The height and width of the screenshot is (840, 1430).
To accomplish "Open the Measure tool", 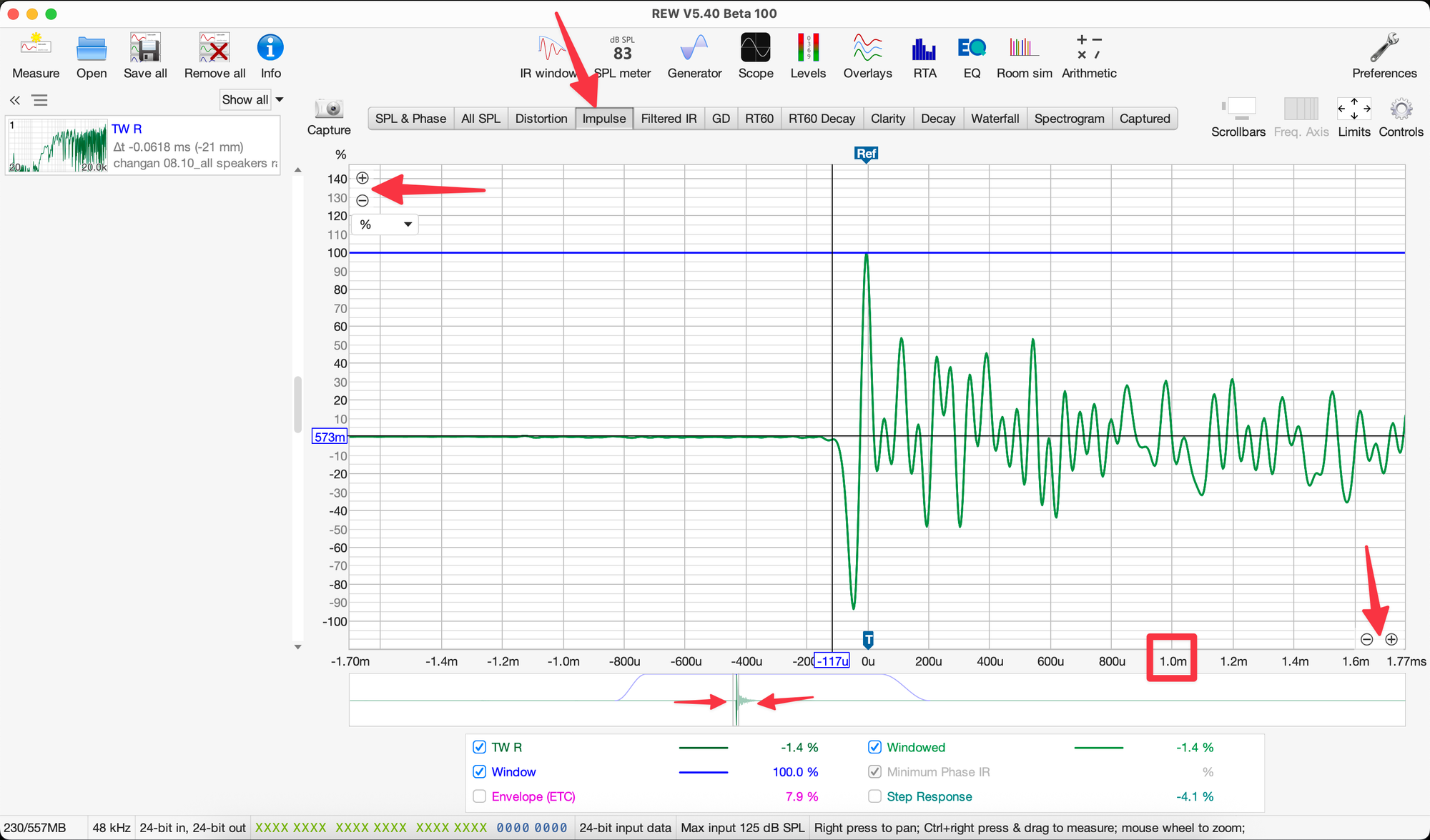I will 36,49.
